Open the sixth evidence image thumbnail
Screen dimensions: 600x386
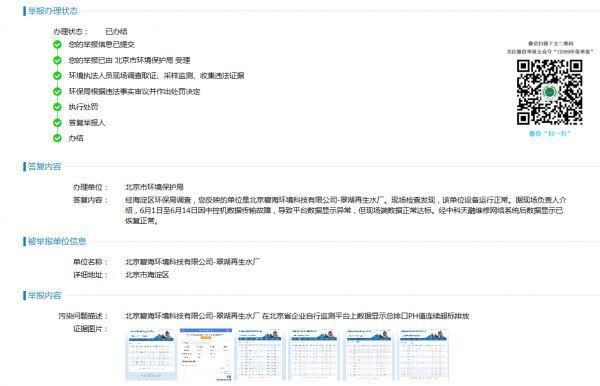423,354
